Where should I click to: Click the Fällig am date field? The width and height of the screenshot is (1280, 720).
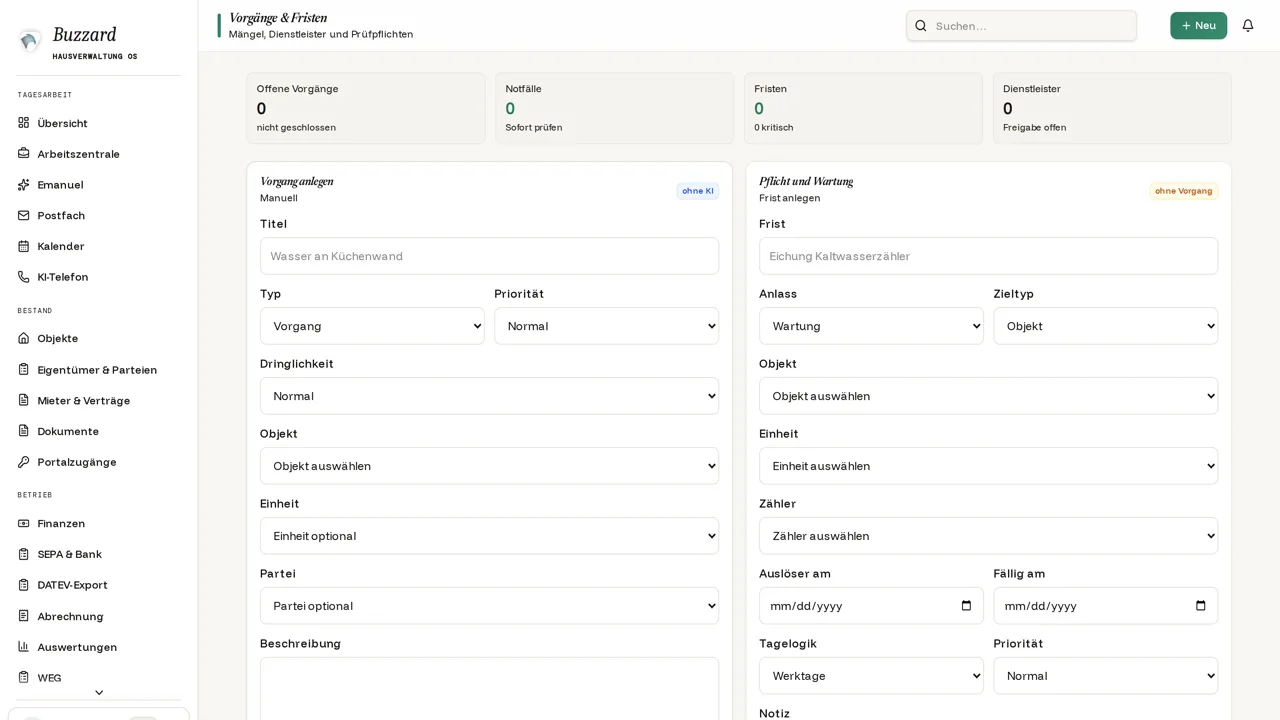tap(1106, 606)
